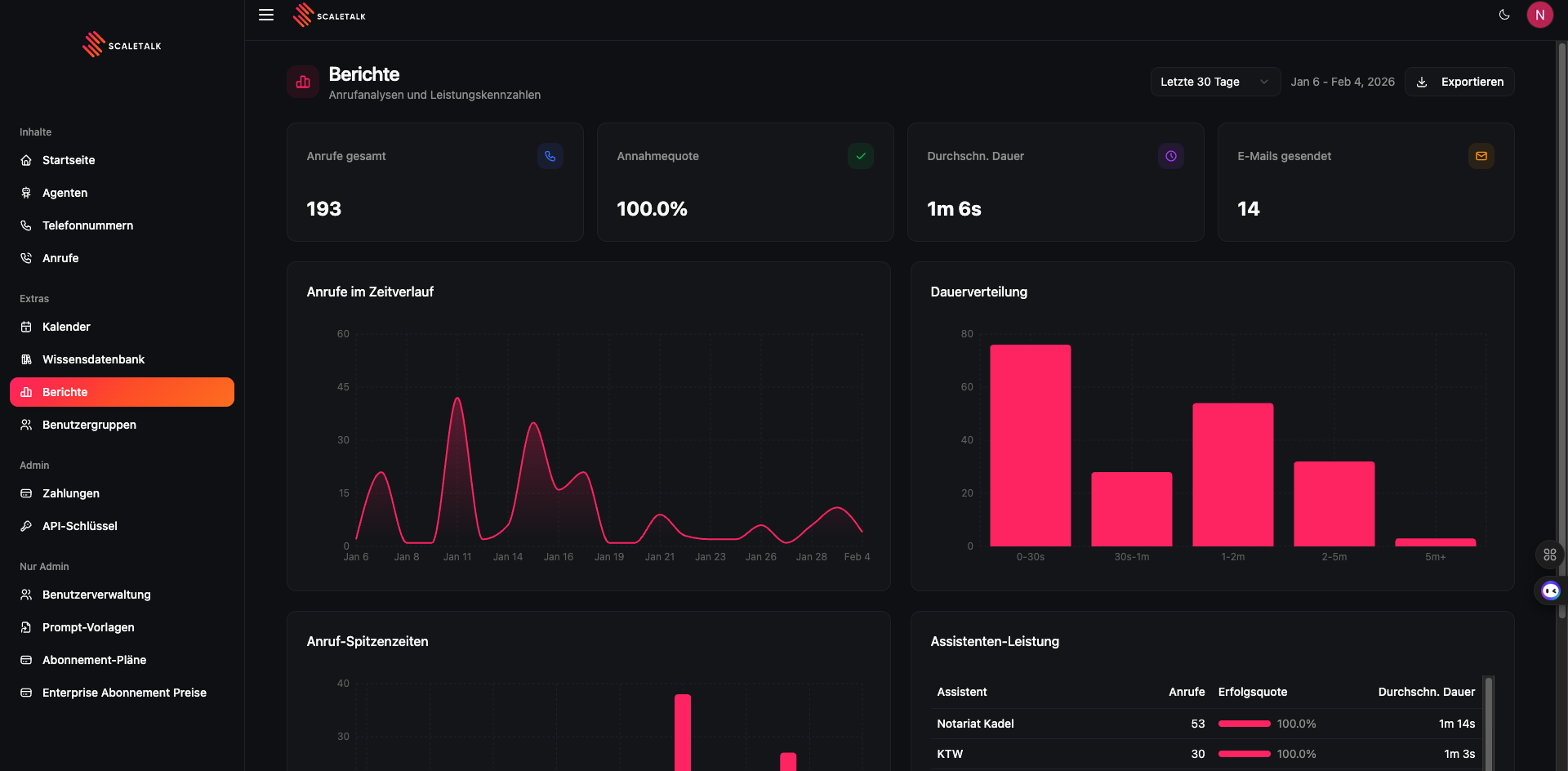This screenshot has width=1568, height=771.
Task: Click the Berichte page header chart icon
Action: pyautogui.click(x=303, y=82)
